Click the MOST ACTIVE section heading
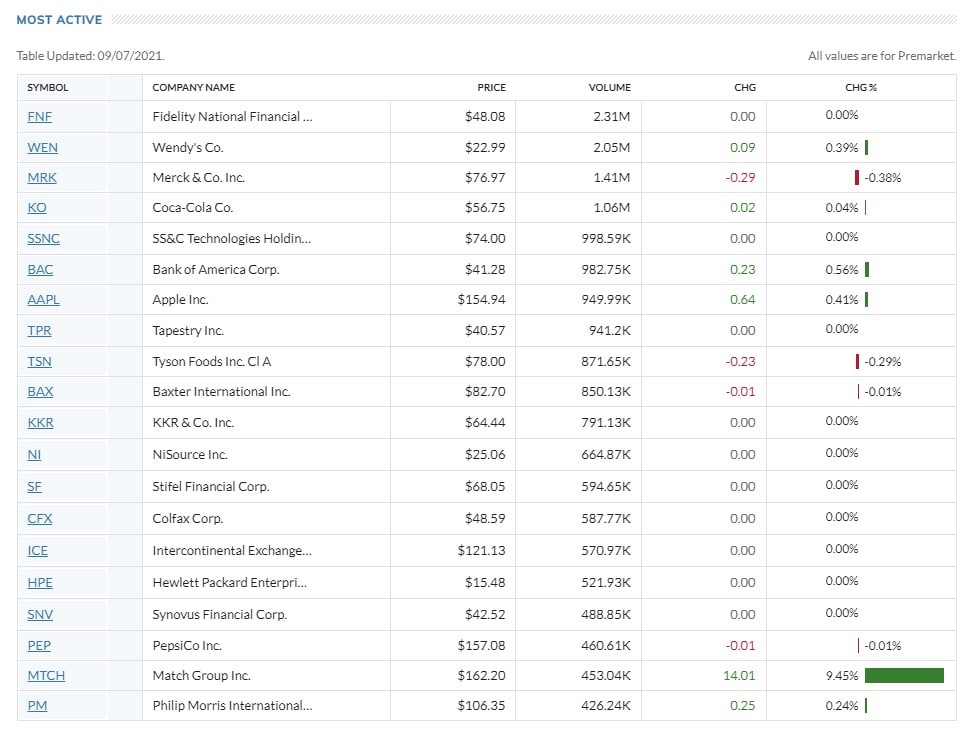Screen dimensions: 972x733 [59, 20]
